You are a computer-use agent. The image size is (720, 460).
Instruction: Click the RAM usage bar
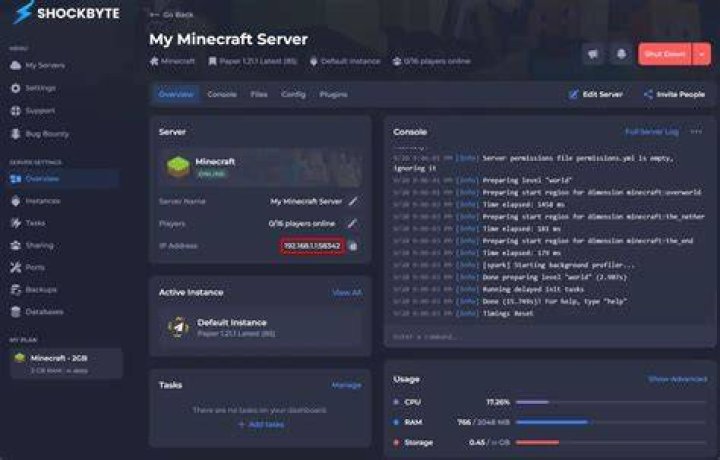click(x=611, y=422)
